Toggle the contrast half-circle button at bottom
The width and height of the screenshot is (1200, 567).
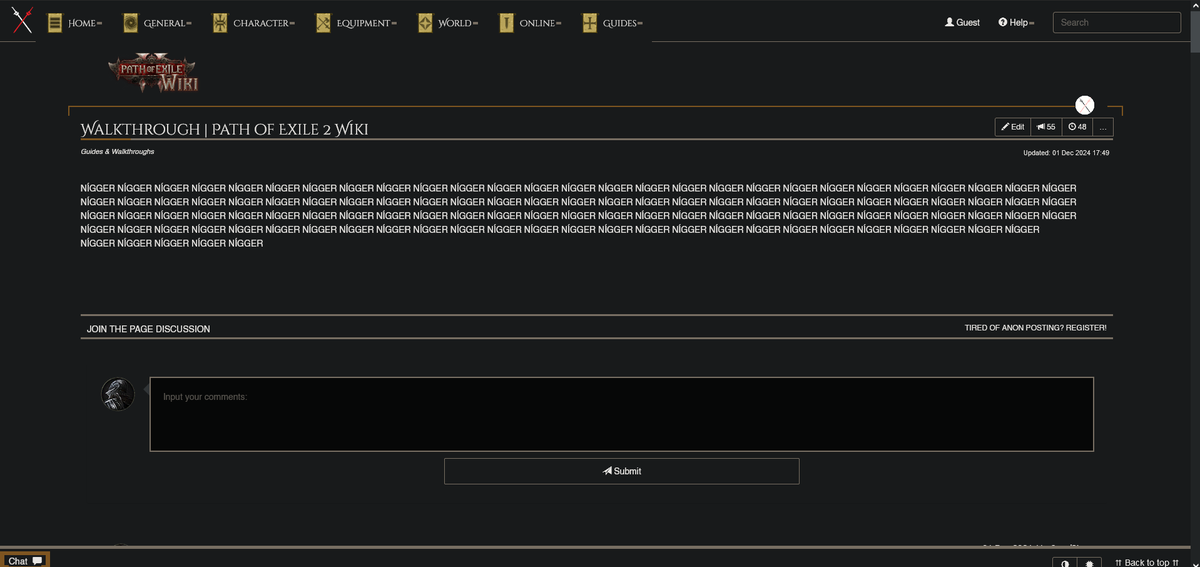(x=1064, y=563)
